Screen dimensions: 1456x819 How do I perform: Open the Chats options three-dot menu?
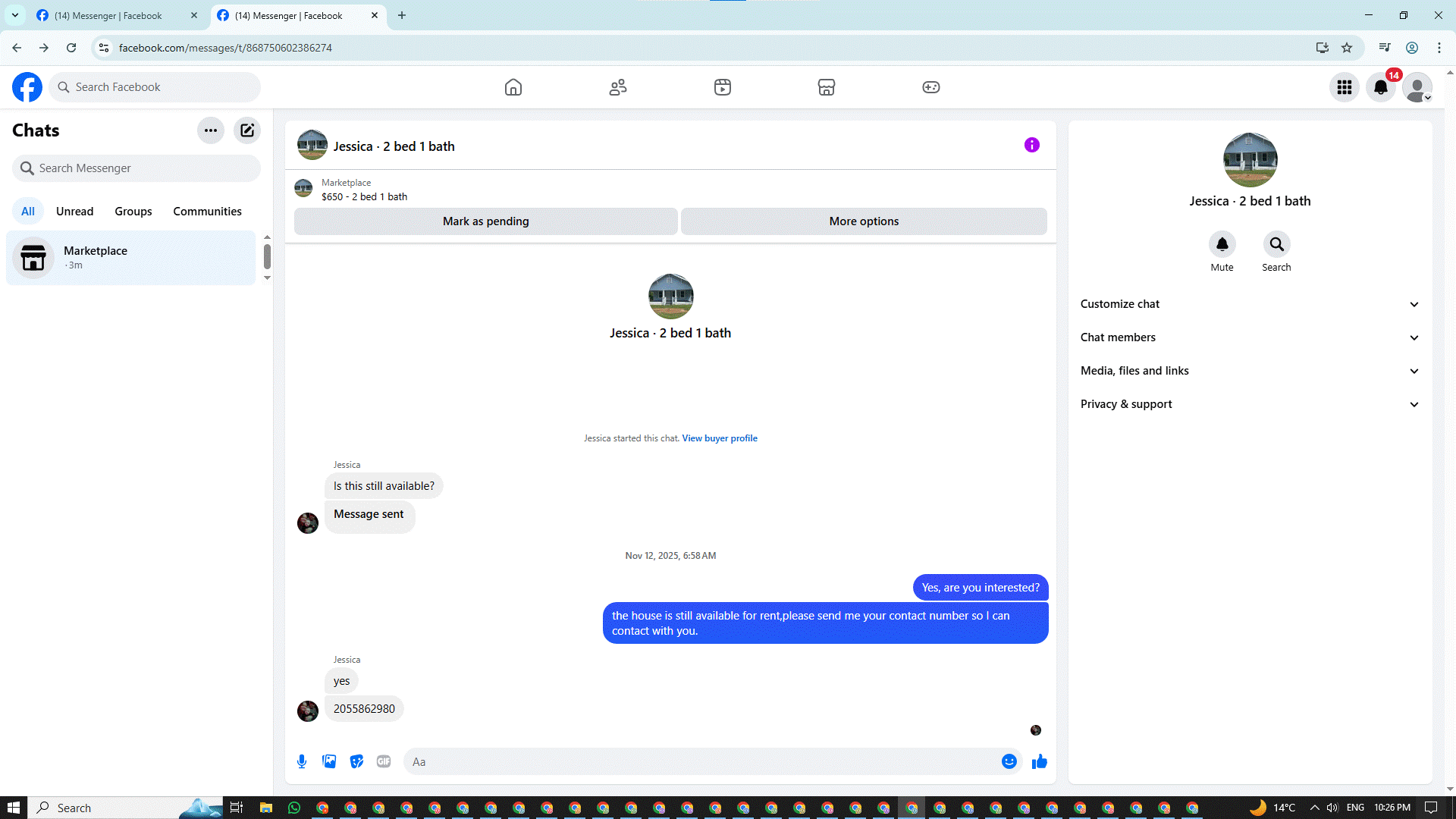click(211, 130)
